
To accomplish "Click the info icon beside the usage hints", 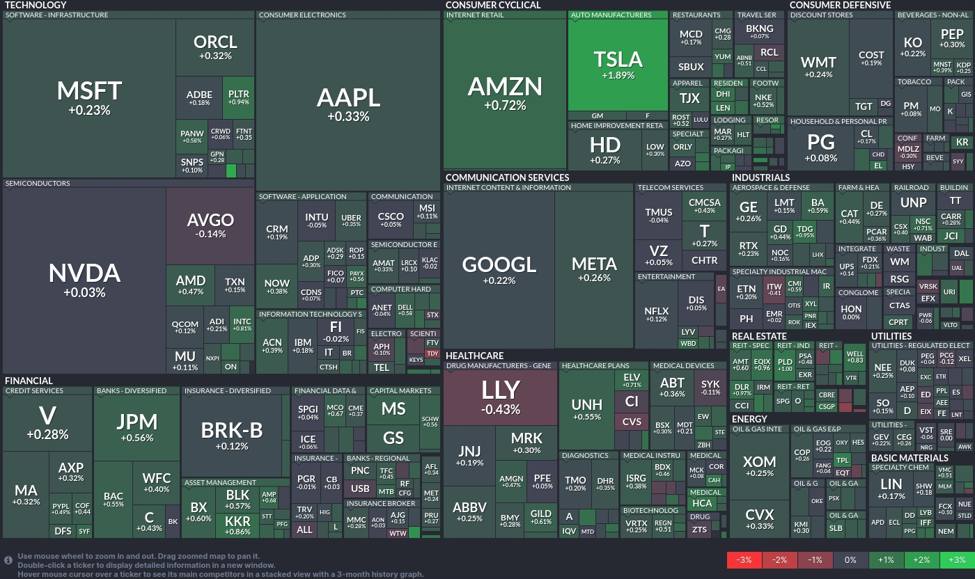I will 9,560.
